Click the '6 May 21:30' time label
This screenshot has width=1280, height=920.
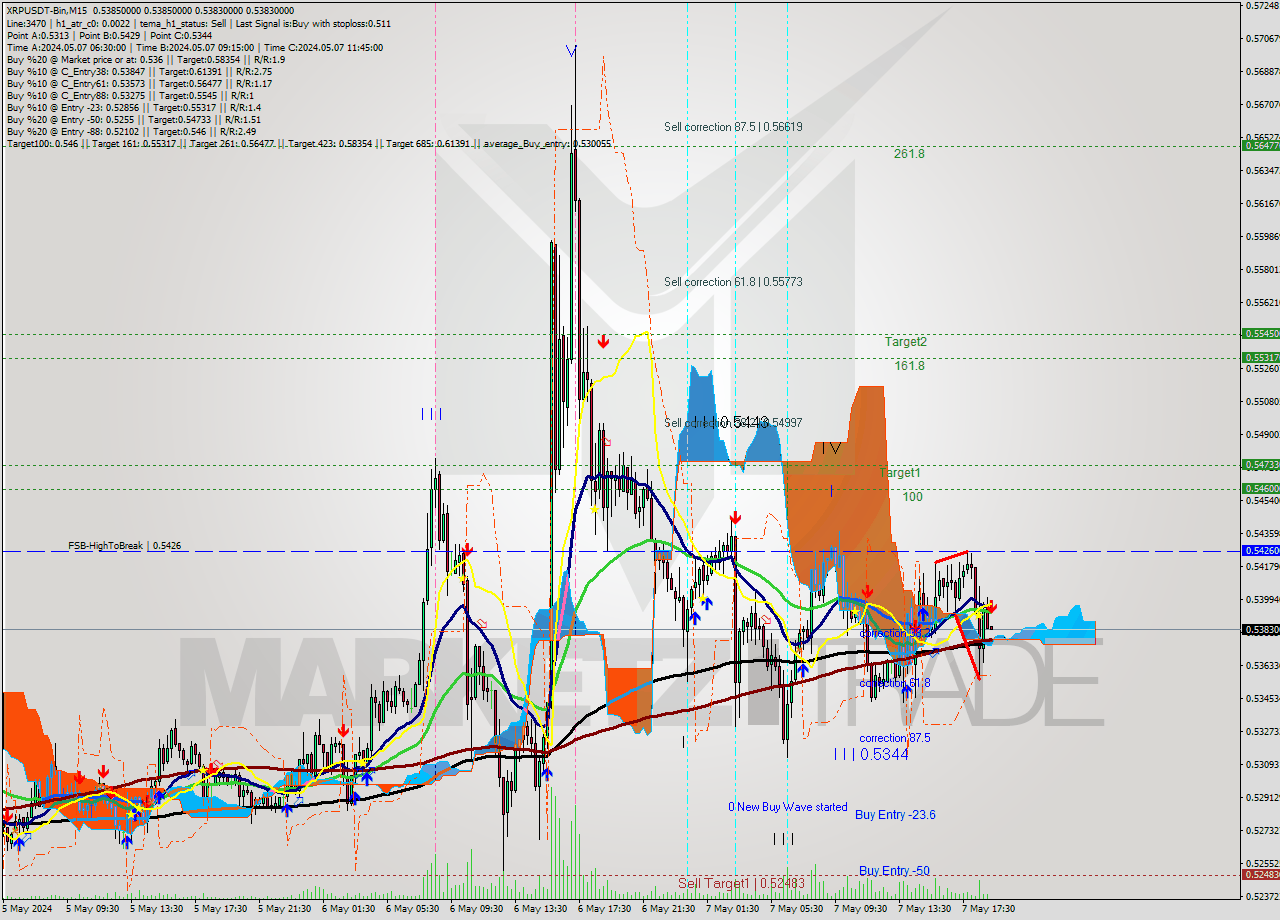[669, 909]
